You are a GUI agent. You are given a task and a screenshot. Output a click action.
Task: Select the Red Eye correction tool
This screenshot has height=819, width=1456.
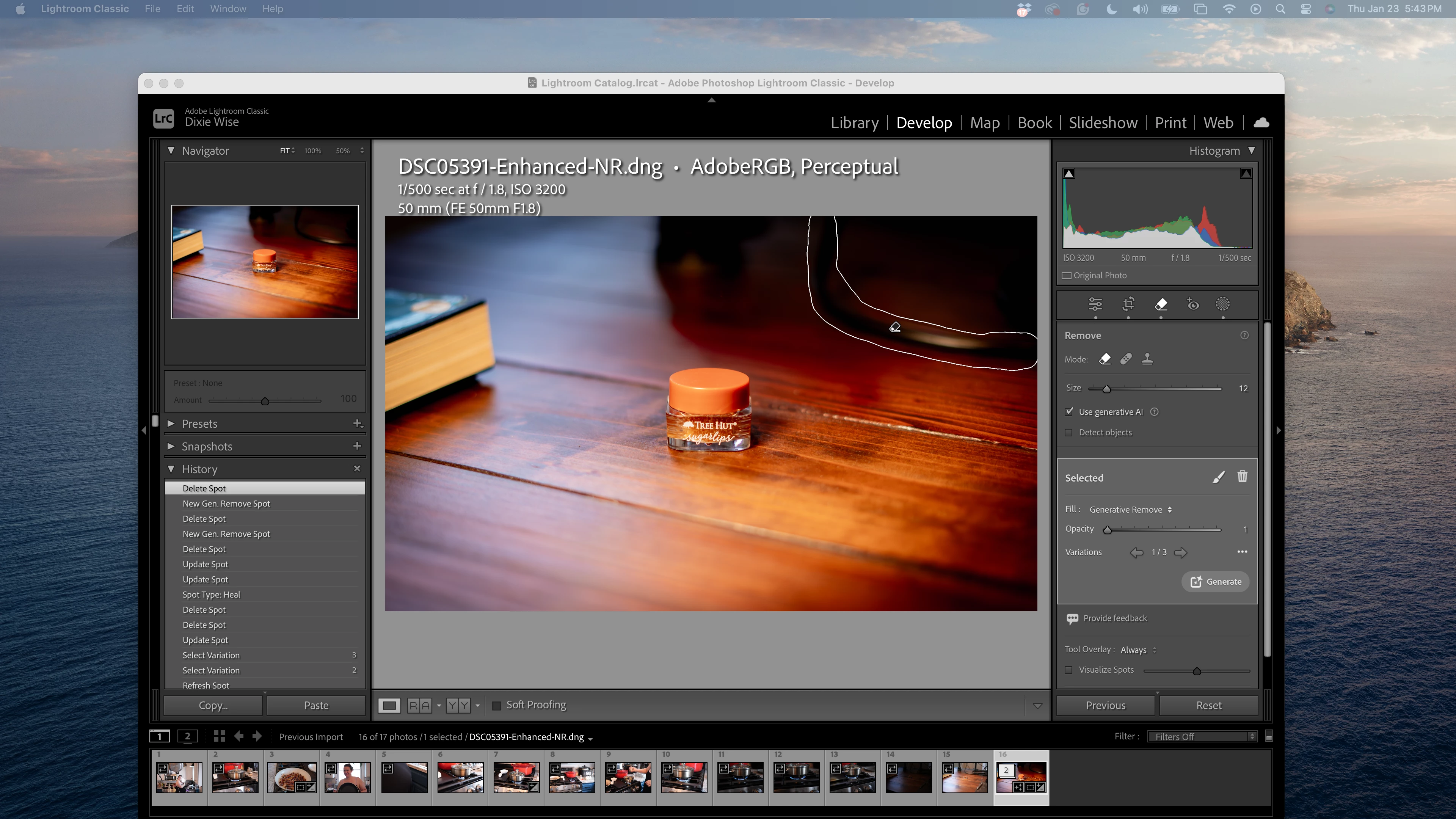pyautogui.click(x=1192, y=304)
